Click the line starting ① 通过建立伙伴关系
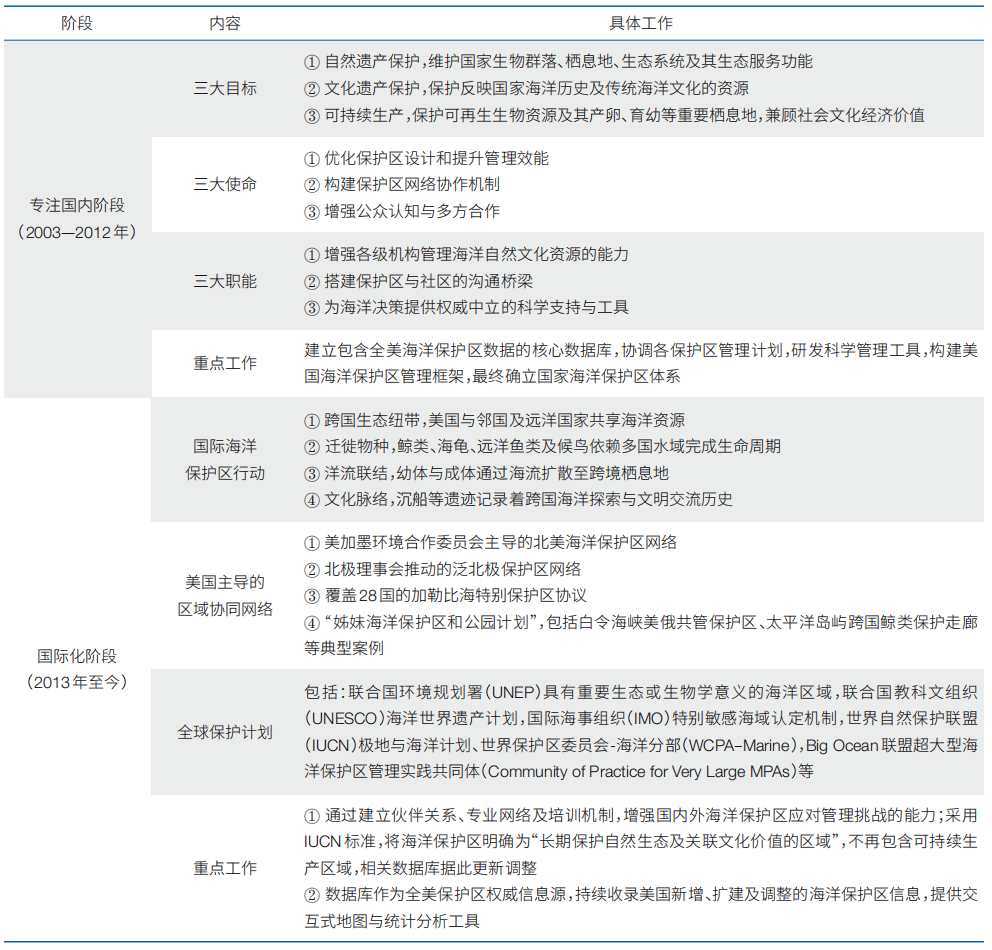Viewport: 992px width, 950px height. pyautogui.click(x=641, y=816)
